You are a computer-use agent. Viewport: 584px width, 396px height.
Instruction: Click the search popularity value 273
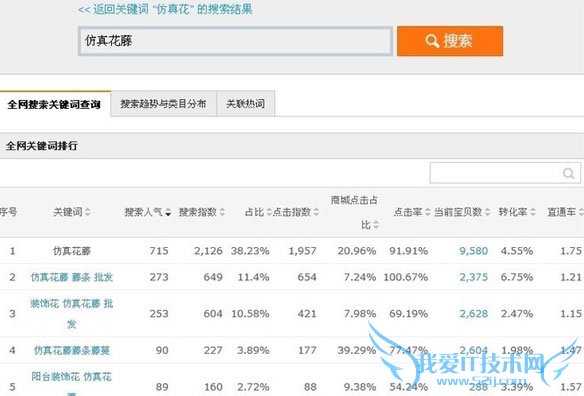click(x=159, y=277)
